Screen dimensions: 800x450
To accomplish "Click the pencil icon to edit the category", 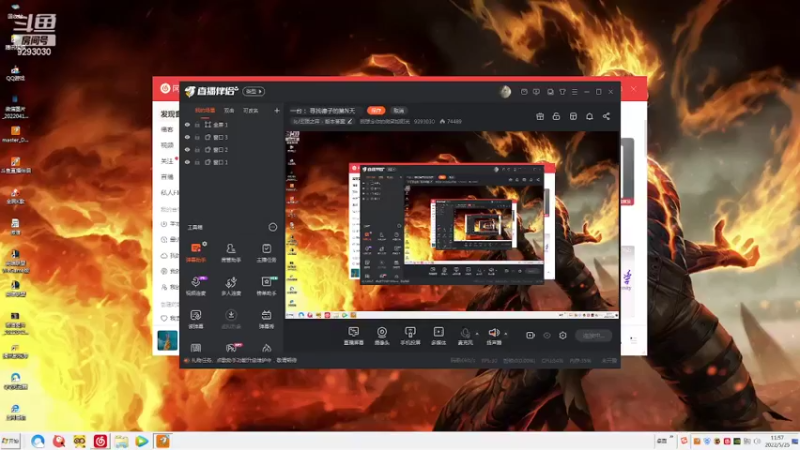I will 350,121.
